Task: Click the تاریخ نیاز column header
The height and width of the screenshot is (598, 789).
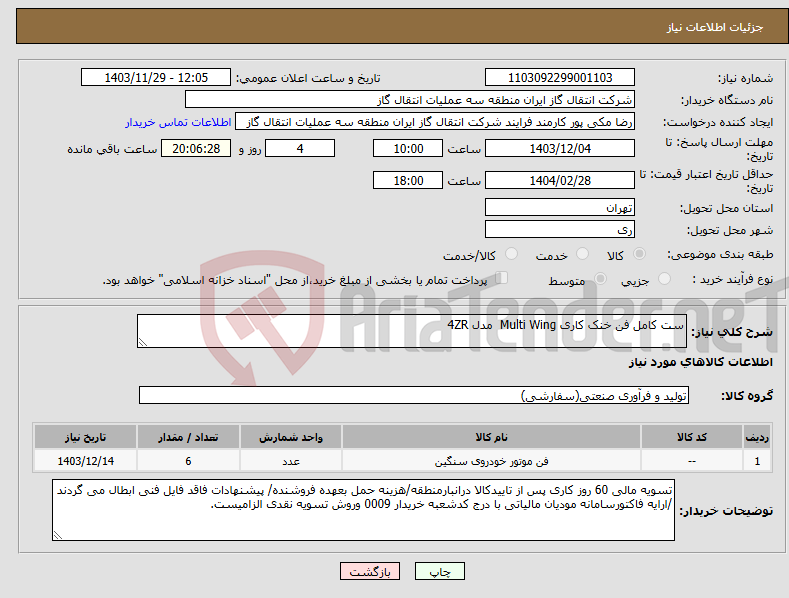Action: tap(86, 437)
